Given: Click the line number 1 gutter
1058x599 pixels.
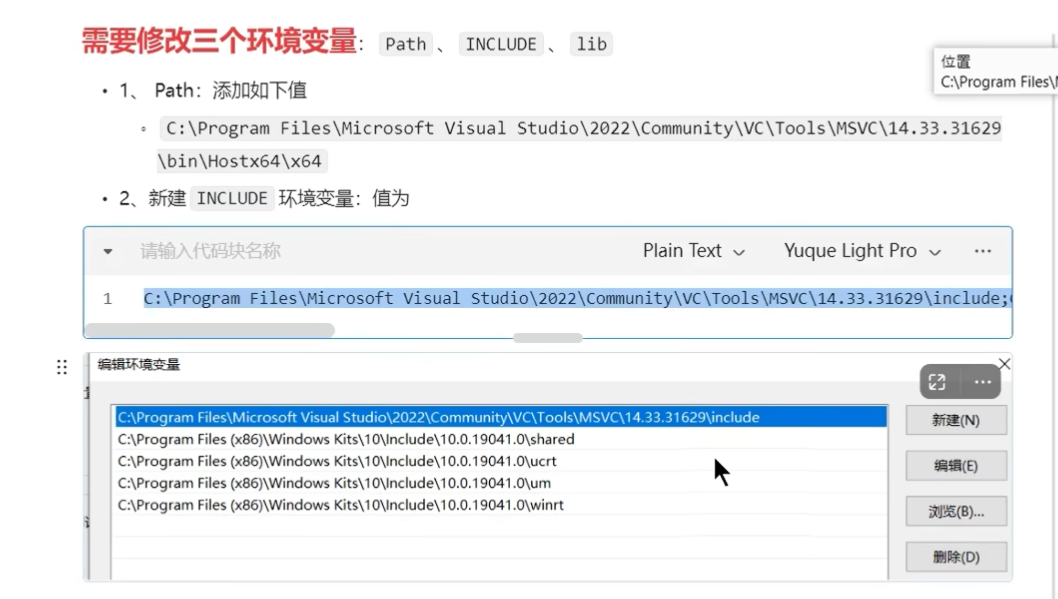Looking at the screenshot, I should 107,298.
